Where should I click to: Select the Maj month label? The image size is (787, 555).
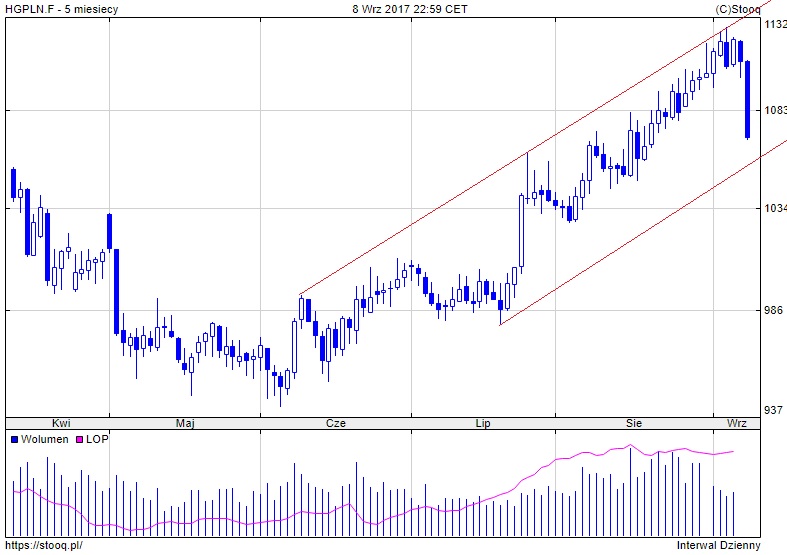coord(185,423)
